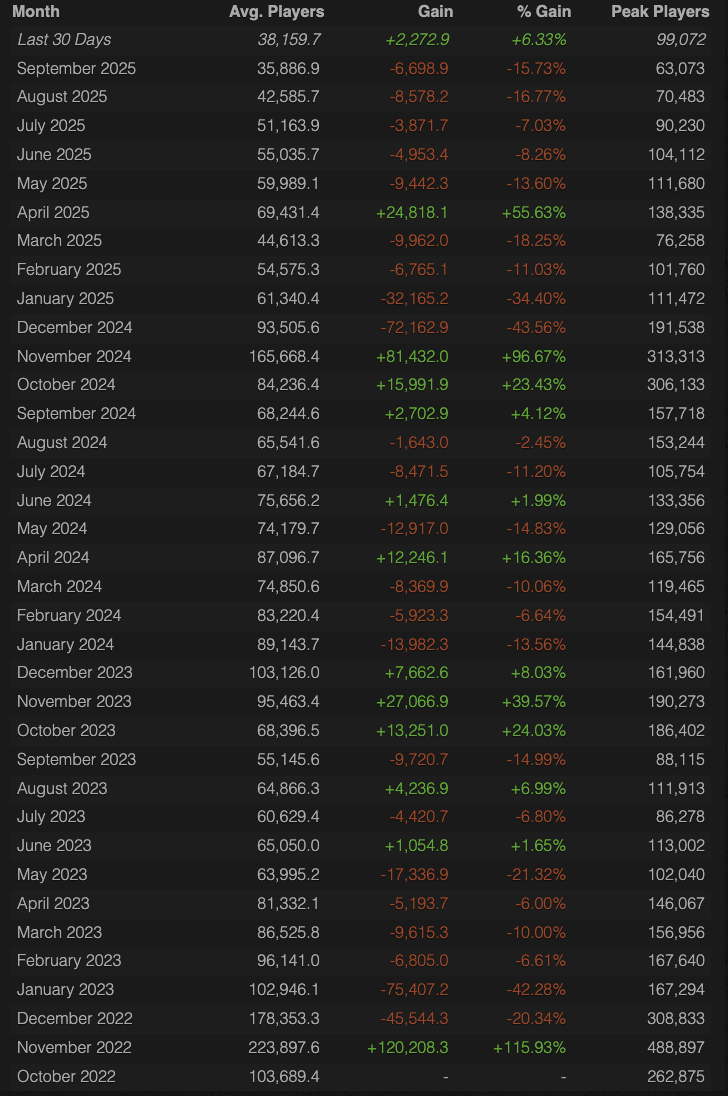The image size is (728, 1096).
Task: Click the Month column header
Action: (x=36, y=11)
